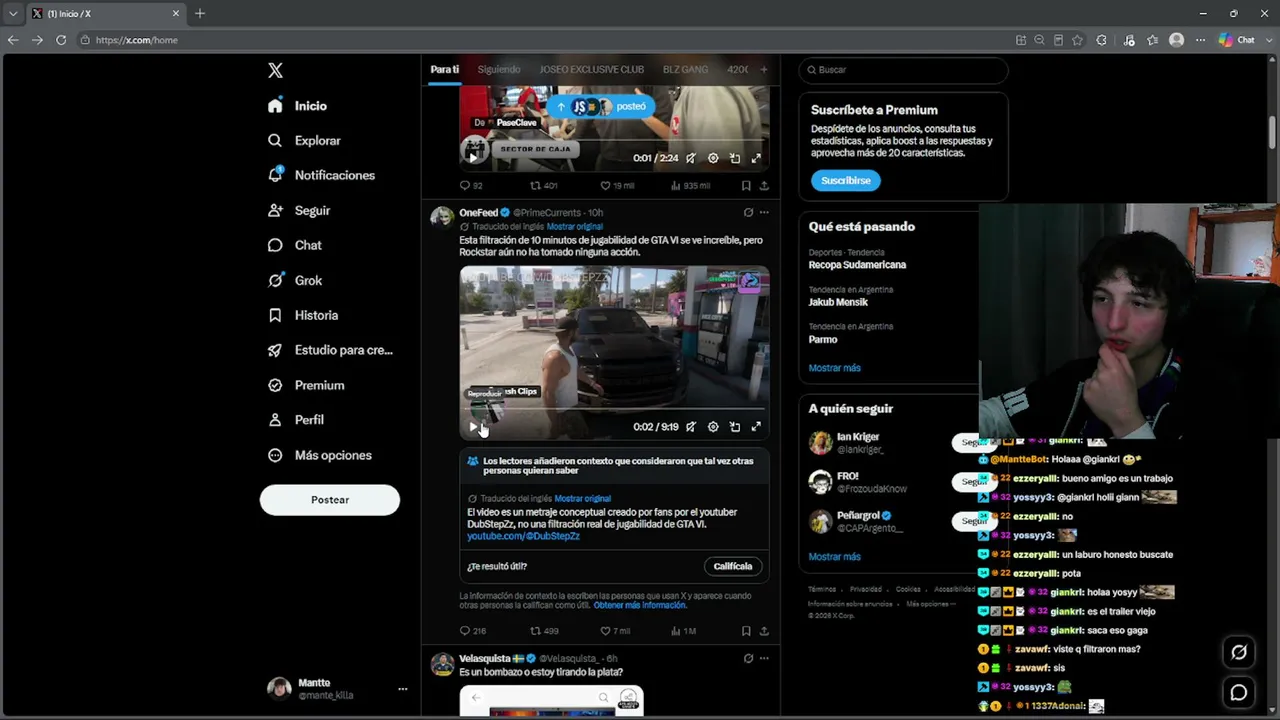Share the post with 1 M views

pos(764,631)
